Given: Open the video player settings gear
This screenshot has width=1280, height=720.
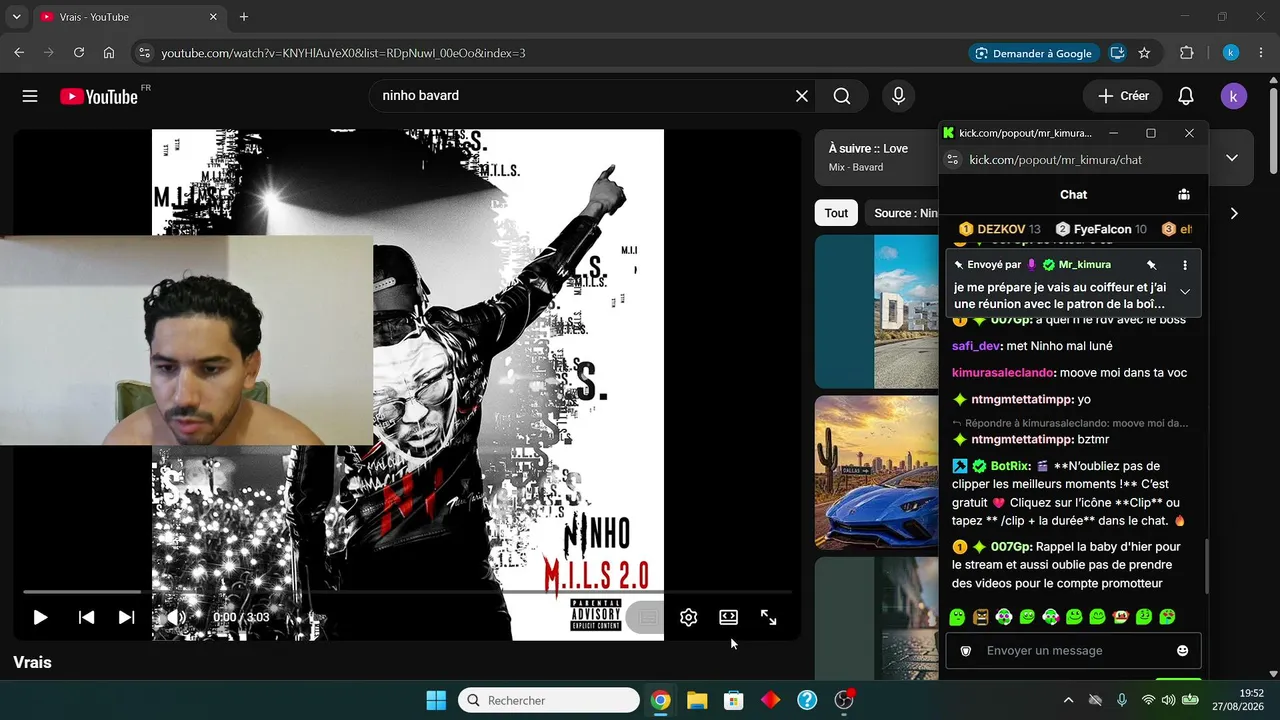Looking at the screenshot, I should [688, 617].
